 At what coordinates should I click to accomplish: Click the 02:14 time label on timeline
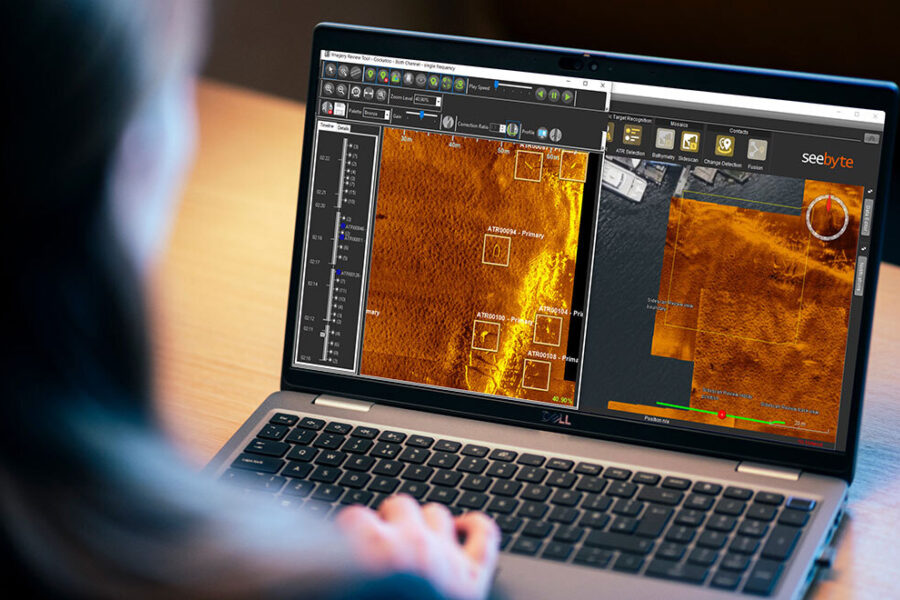312,284
